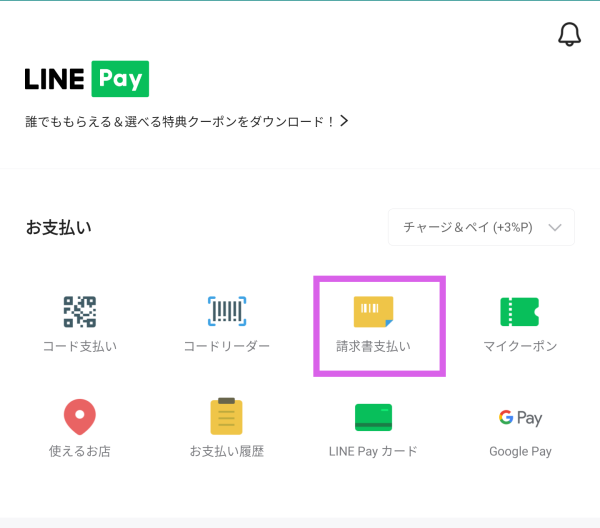Click the 請求書支払い label
Viewport: 600px width, 528px height.
pos(373,347)
